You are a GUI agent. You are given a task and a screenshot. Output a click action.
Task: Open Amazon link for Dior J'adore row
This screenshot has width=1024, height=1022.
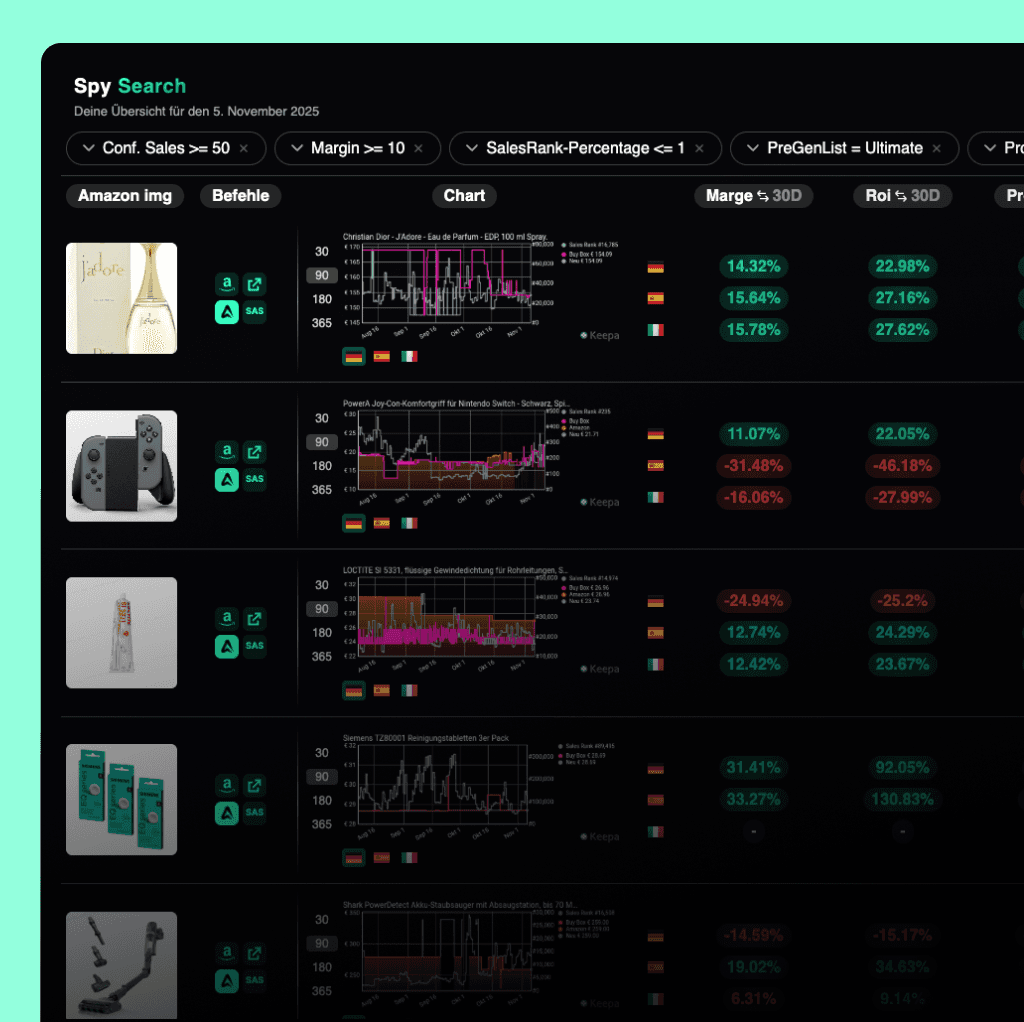click(227, 284)
